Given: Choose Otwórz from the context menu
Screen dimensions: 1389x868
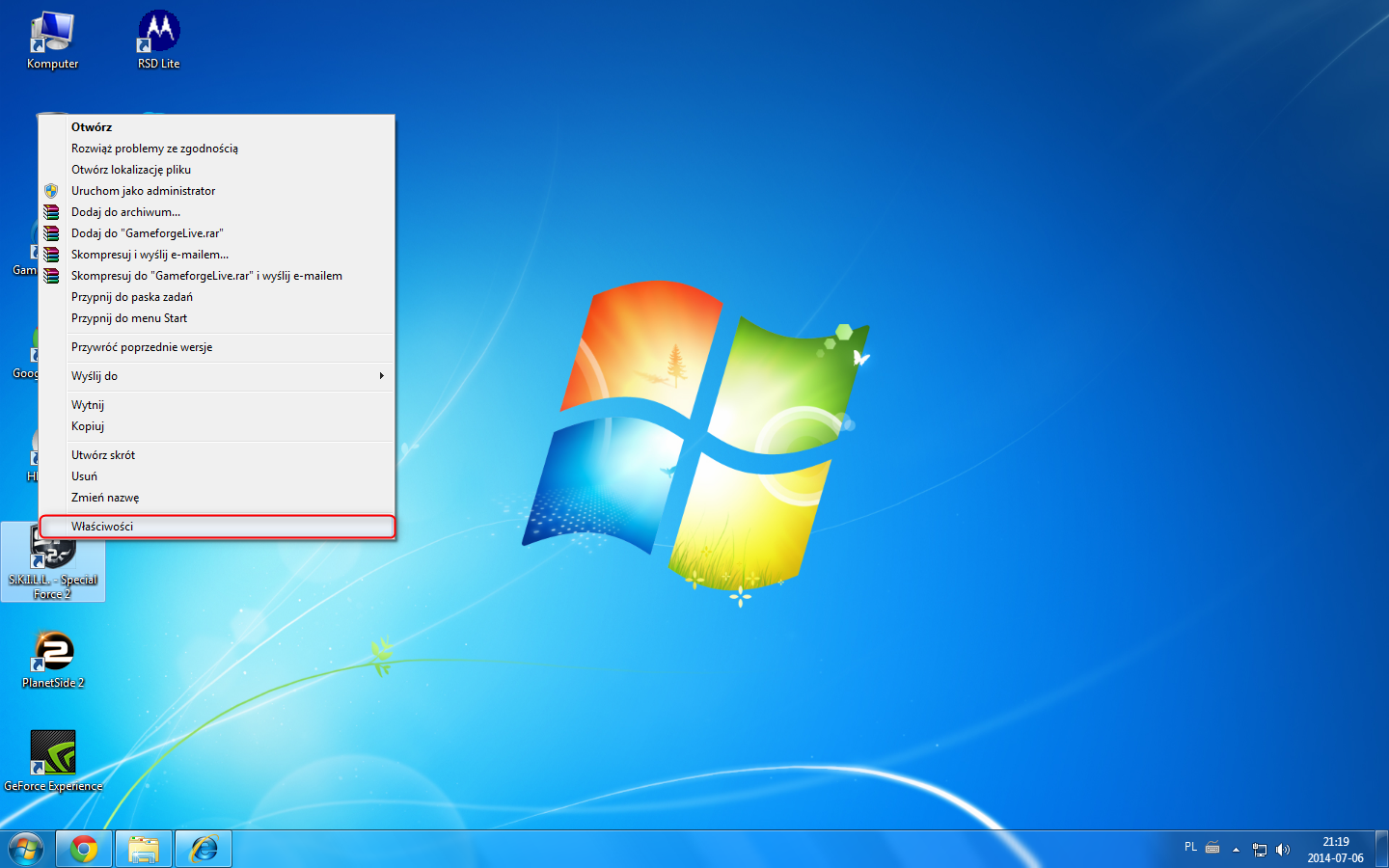Looking at the screenshot, I should (217, 127).
